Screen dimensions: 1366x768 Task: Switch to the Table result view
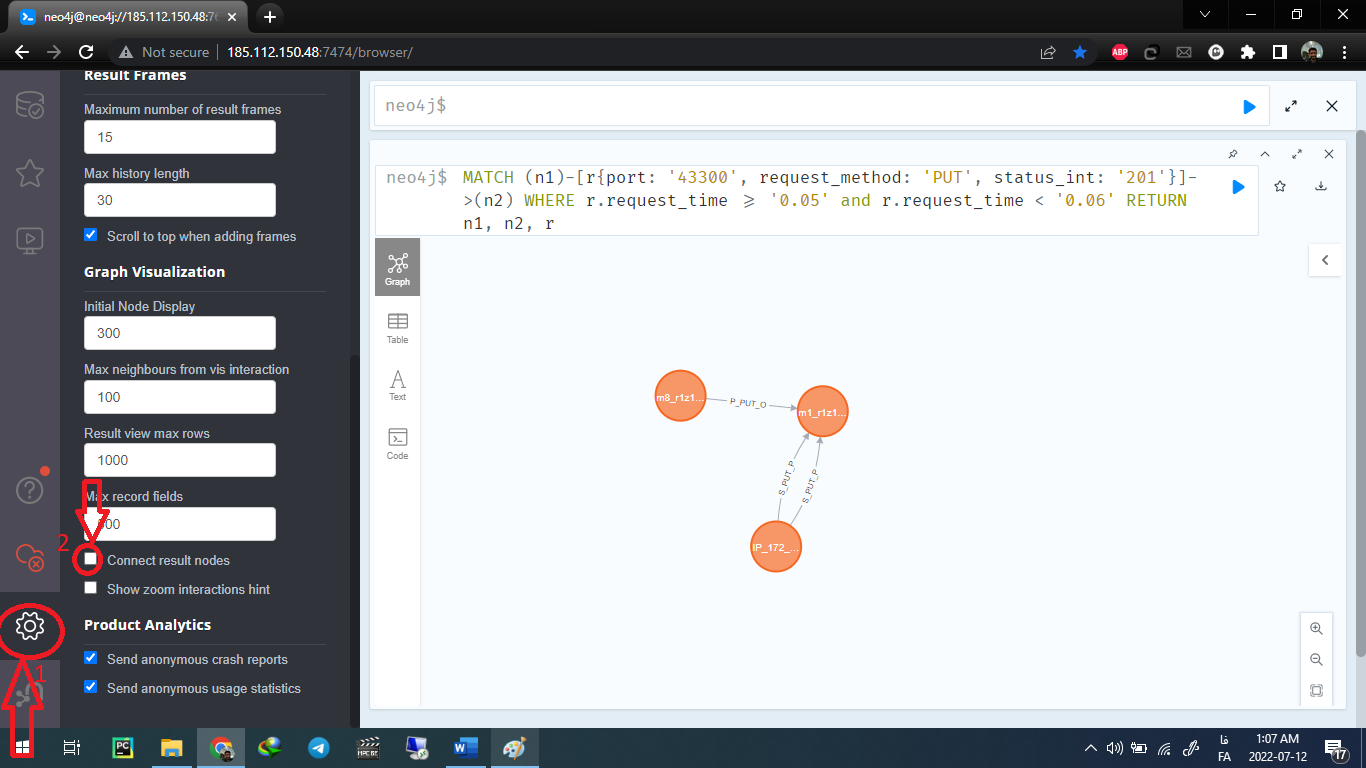(397, 327)
